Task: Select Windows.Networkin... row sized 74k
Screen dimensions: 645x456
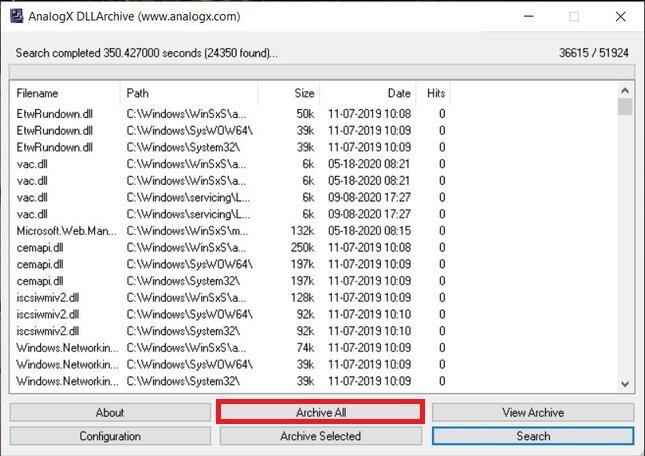Action: (231, 348)
